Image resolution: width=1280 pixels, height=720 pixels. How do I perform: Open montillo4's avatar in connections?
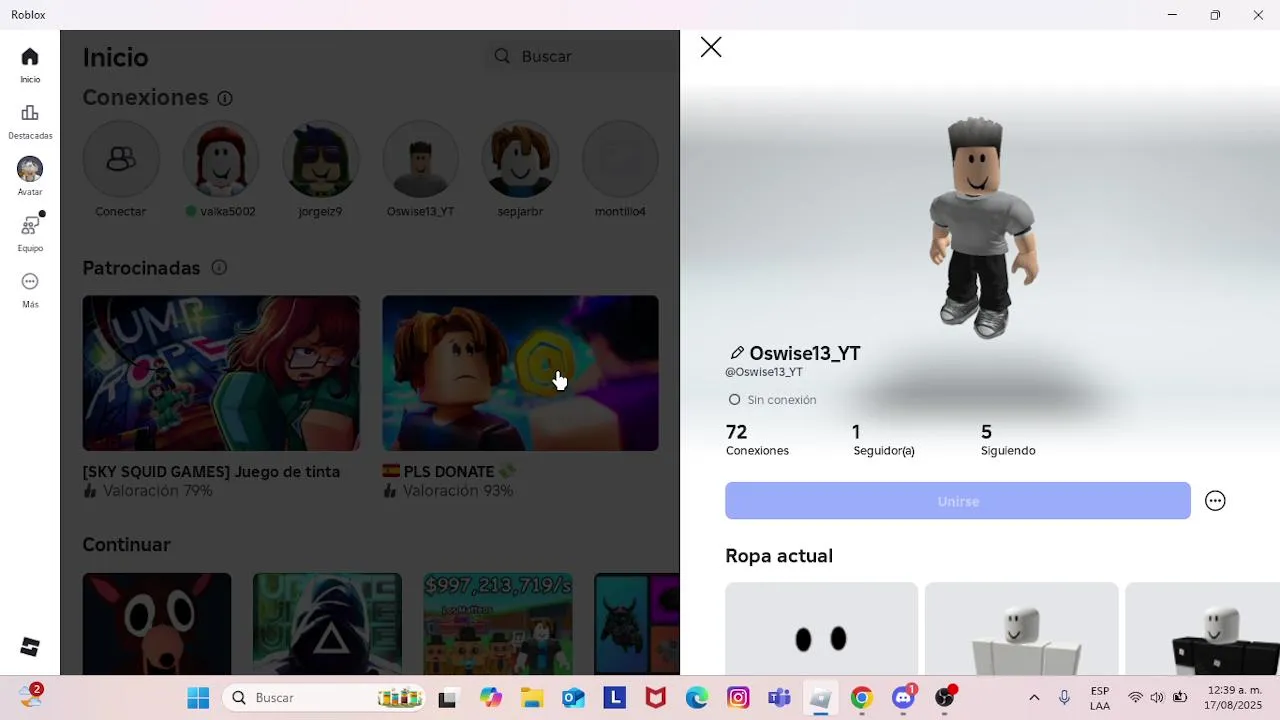click(620, 159)
